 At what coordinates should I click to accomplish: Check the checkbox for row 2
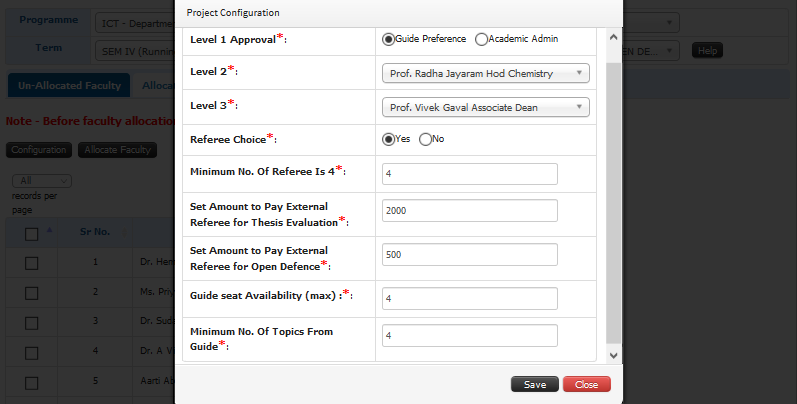pyautogui.click(x=32, y=293)
